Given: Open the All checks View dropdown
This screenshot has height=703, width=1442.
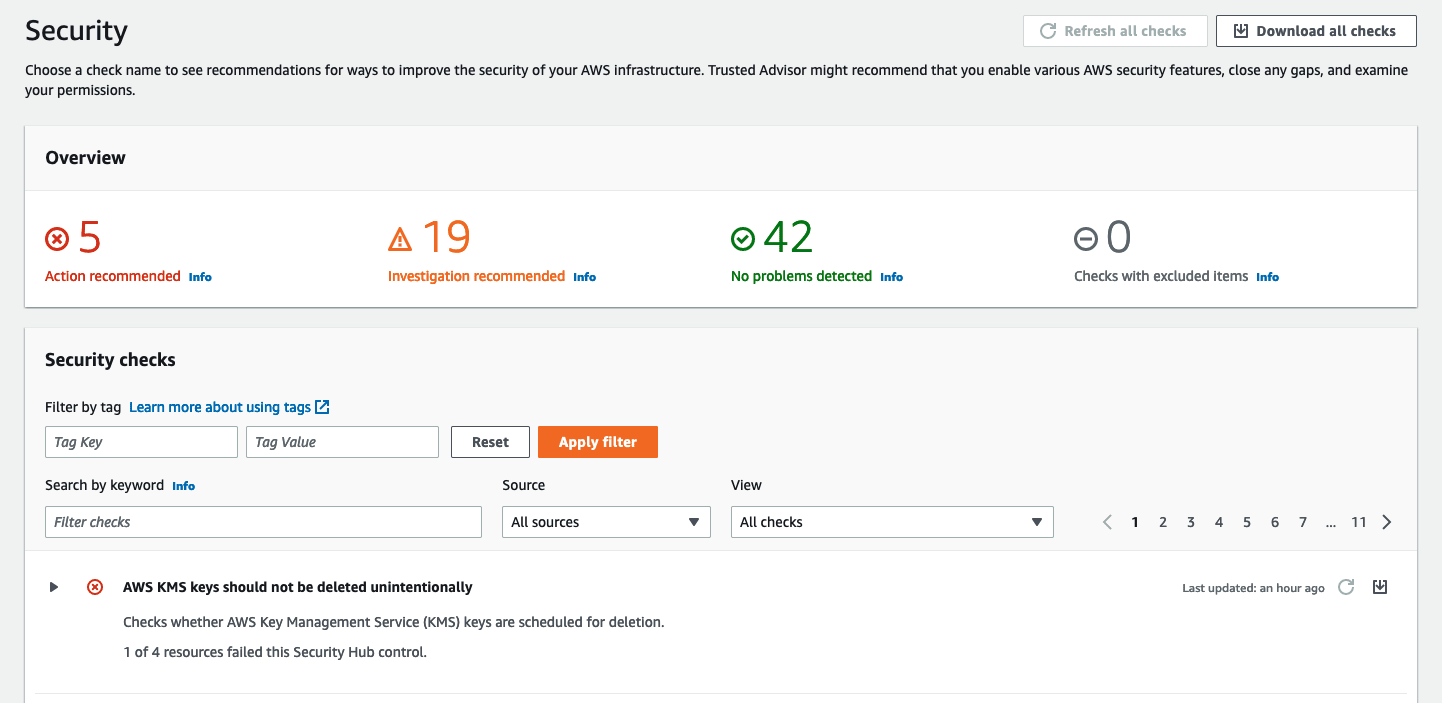Looking at the screenshot, I should 892,522.
